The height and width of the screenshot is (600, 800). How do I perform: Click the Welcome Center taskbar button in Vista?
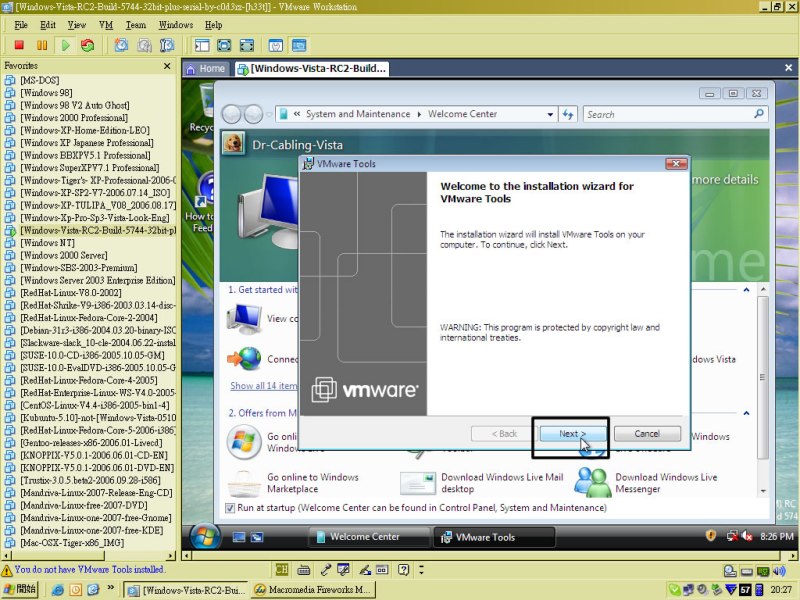(369, 537)
